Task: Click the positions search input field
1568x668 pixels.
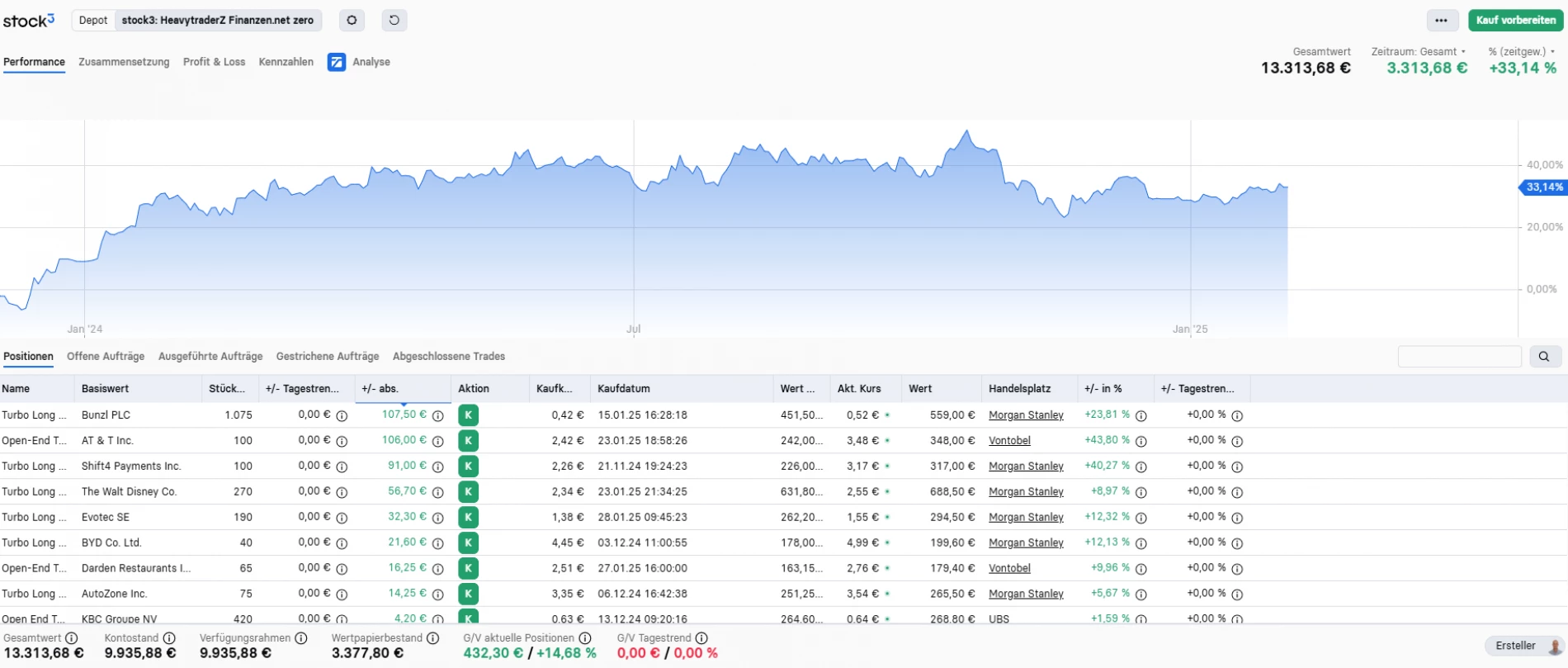Action: coord(1459,357)
